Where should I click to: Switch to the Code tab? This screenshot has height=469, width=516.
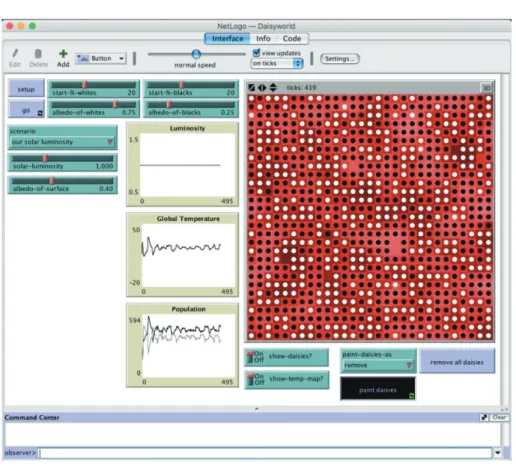point(292,39)
